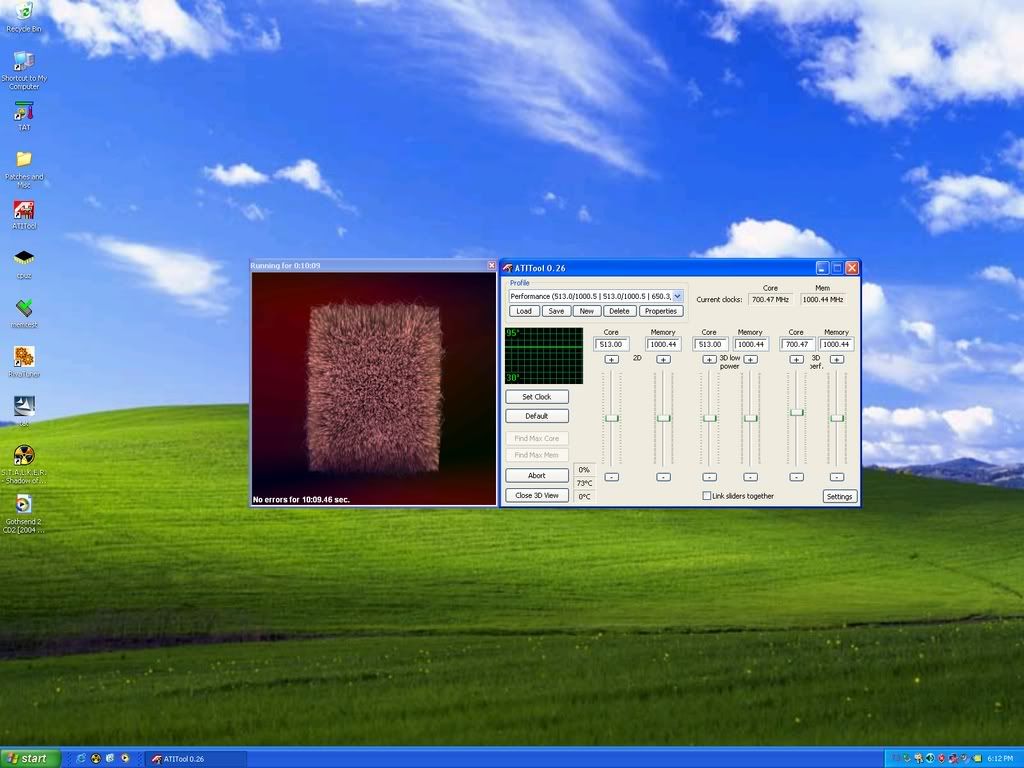Decrease 2D Memory clock with its minus button

[664, 477]
